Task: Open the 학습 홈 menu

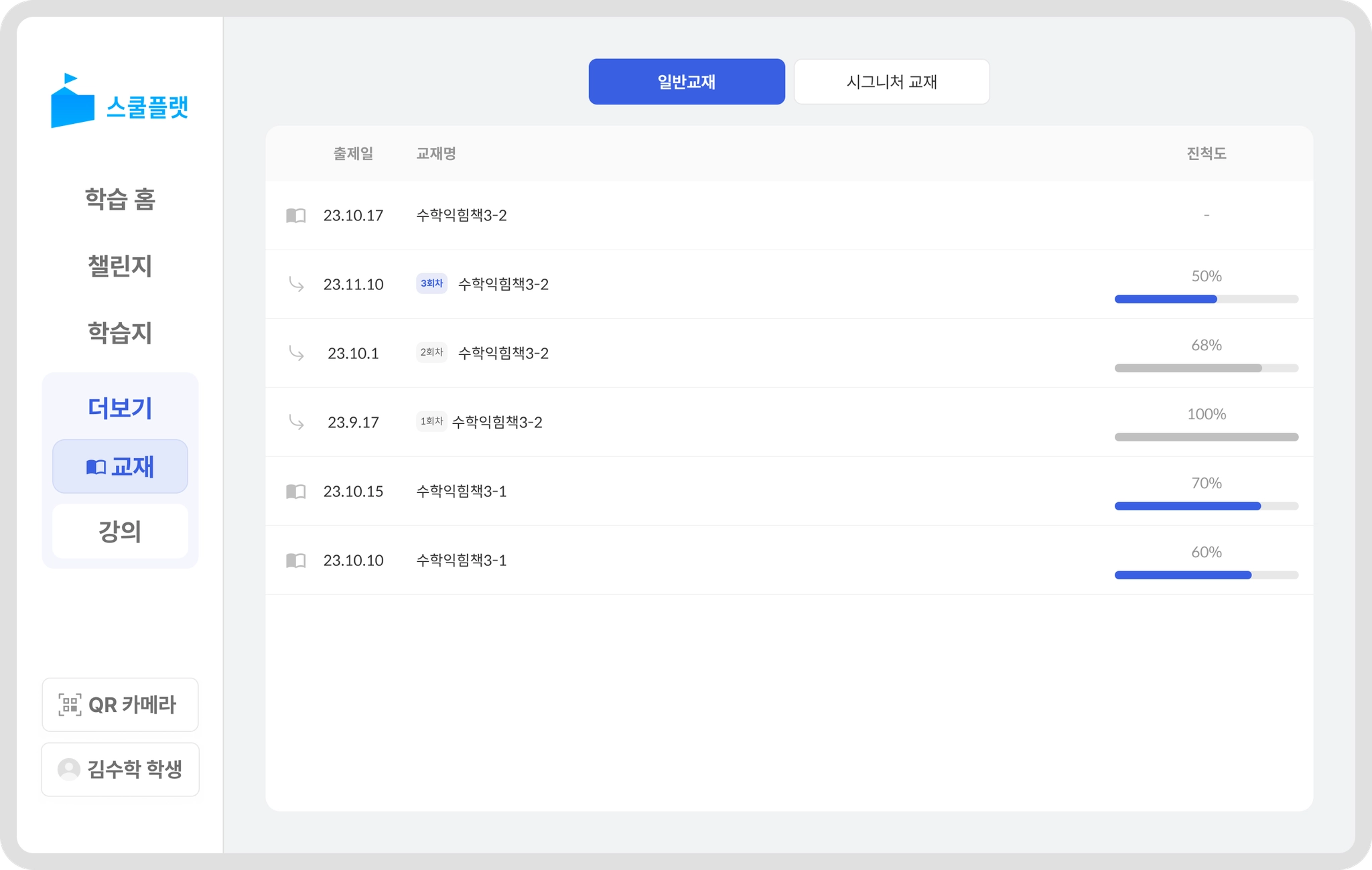Action: (x=120, y=200)
